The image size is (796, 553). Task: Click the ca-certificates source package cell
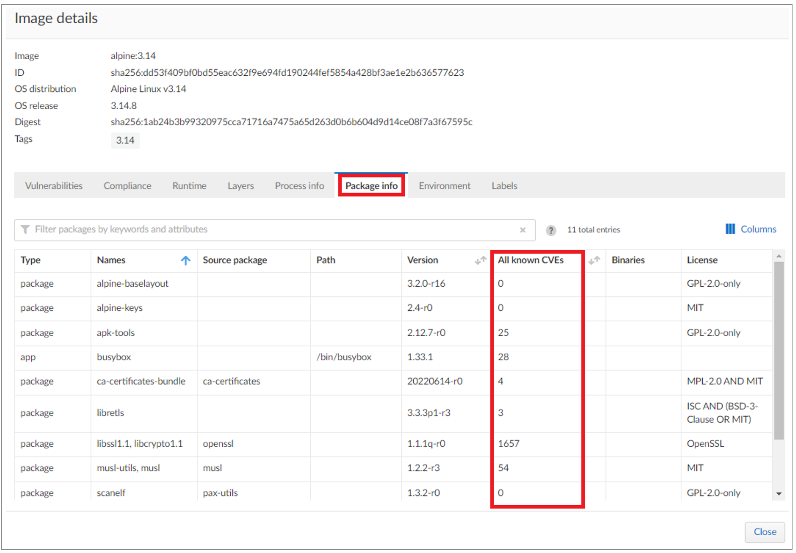coord(231,381)
